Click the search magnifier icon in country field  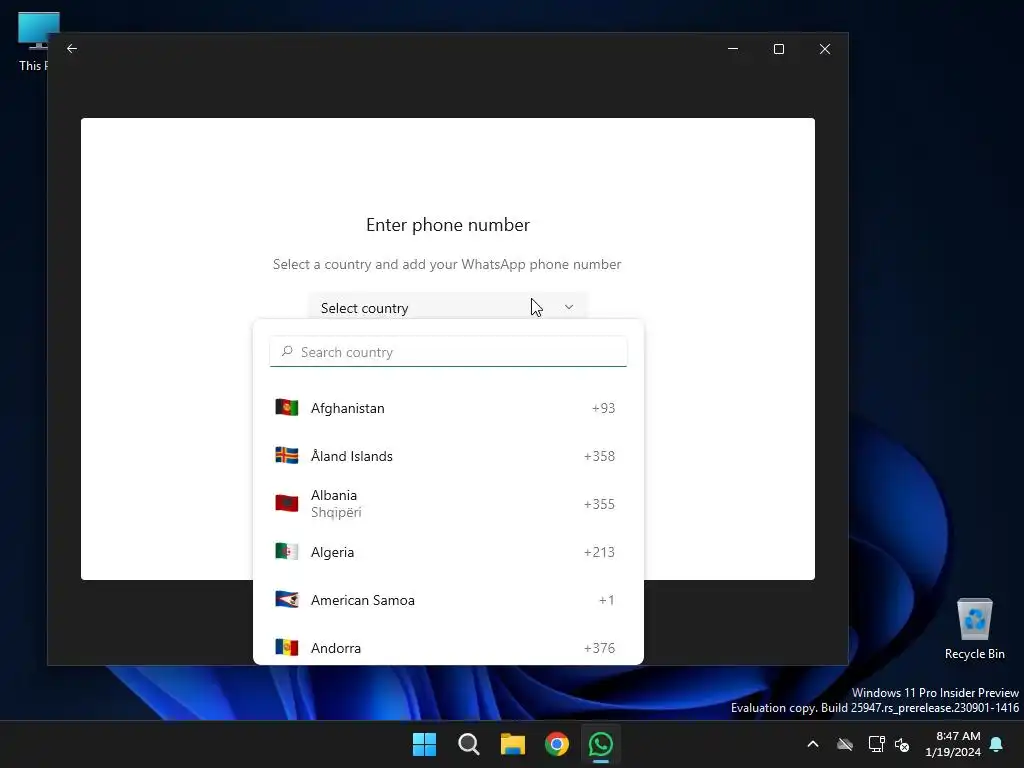click(287, 351)
